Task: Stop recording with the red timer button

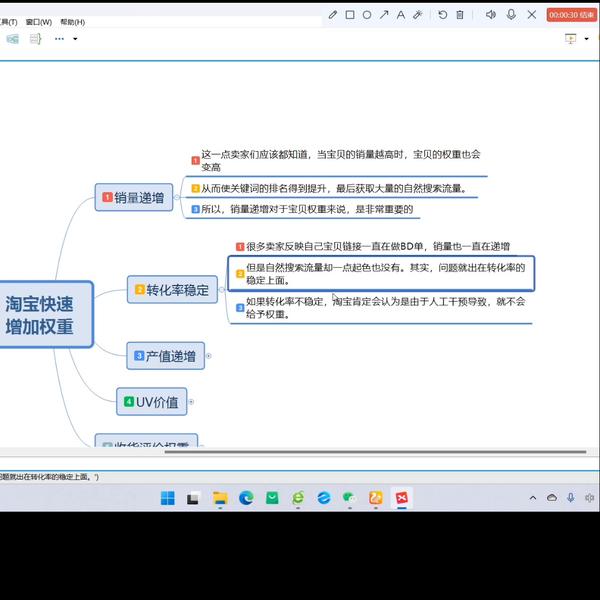Action: tap(571, 15)
